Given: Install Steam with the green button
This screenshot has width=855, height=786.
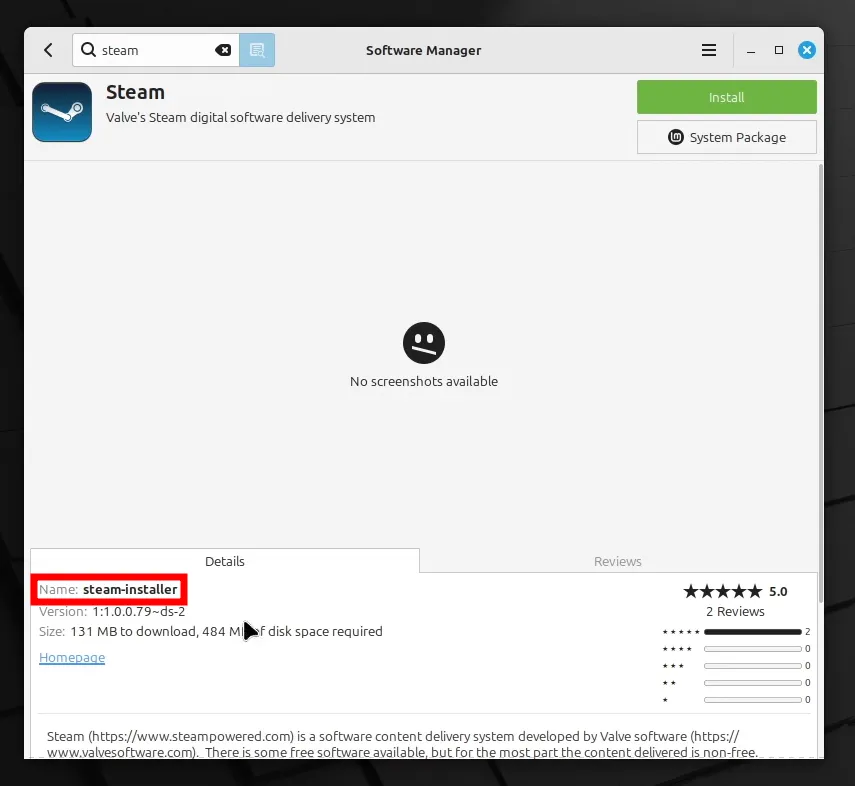Looking at the screenshot, I should coord(726,97).
